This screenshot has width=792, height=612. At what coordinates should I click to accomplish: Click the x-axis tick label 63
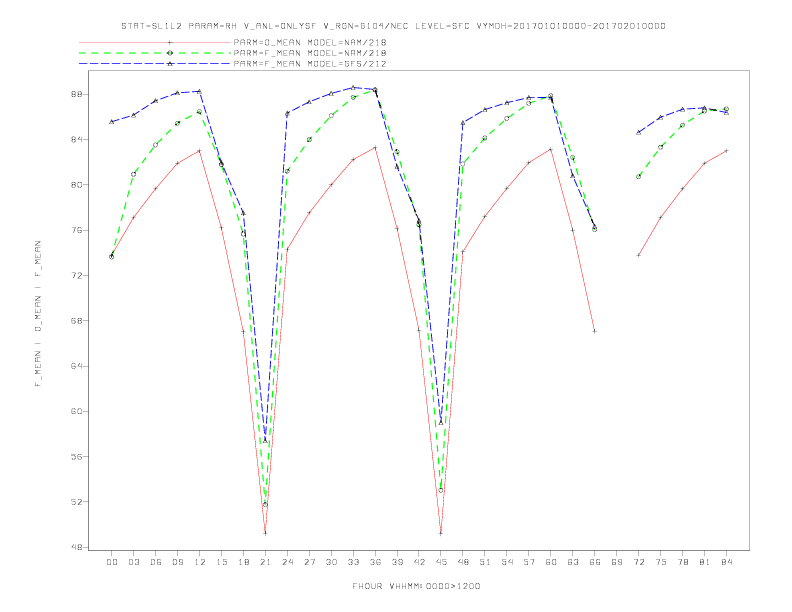coord(573,562)
